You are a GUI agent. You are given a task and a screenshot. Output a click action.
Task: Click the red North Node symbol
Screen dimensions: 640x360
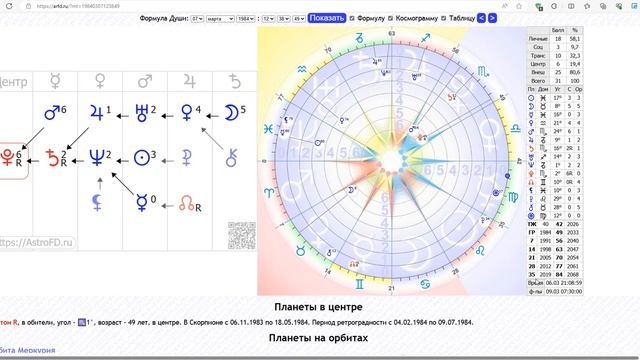(187, 203)
